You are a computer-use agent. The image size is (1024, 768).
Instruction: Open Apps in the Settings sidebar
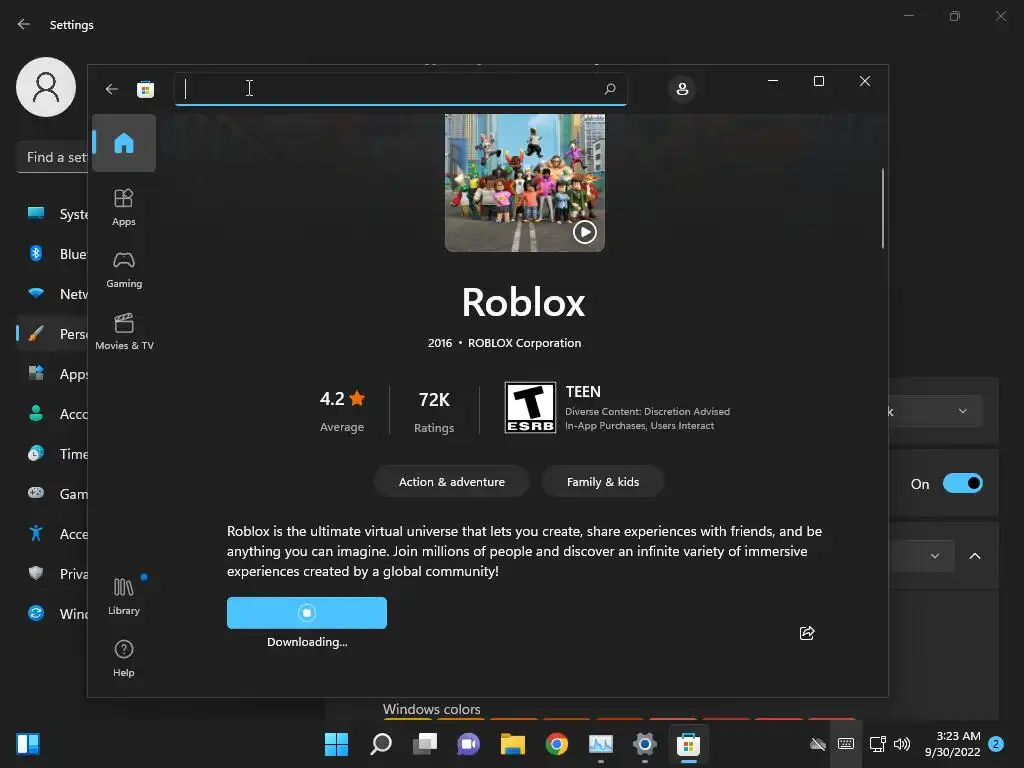point(52,374)
